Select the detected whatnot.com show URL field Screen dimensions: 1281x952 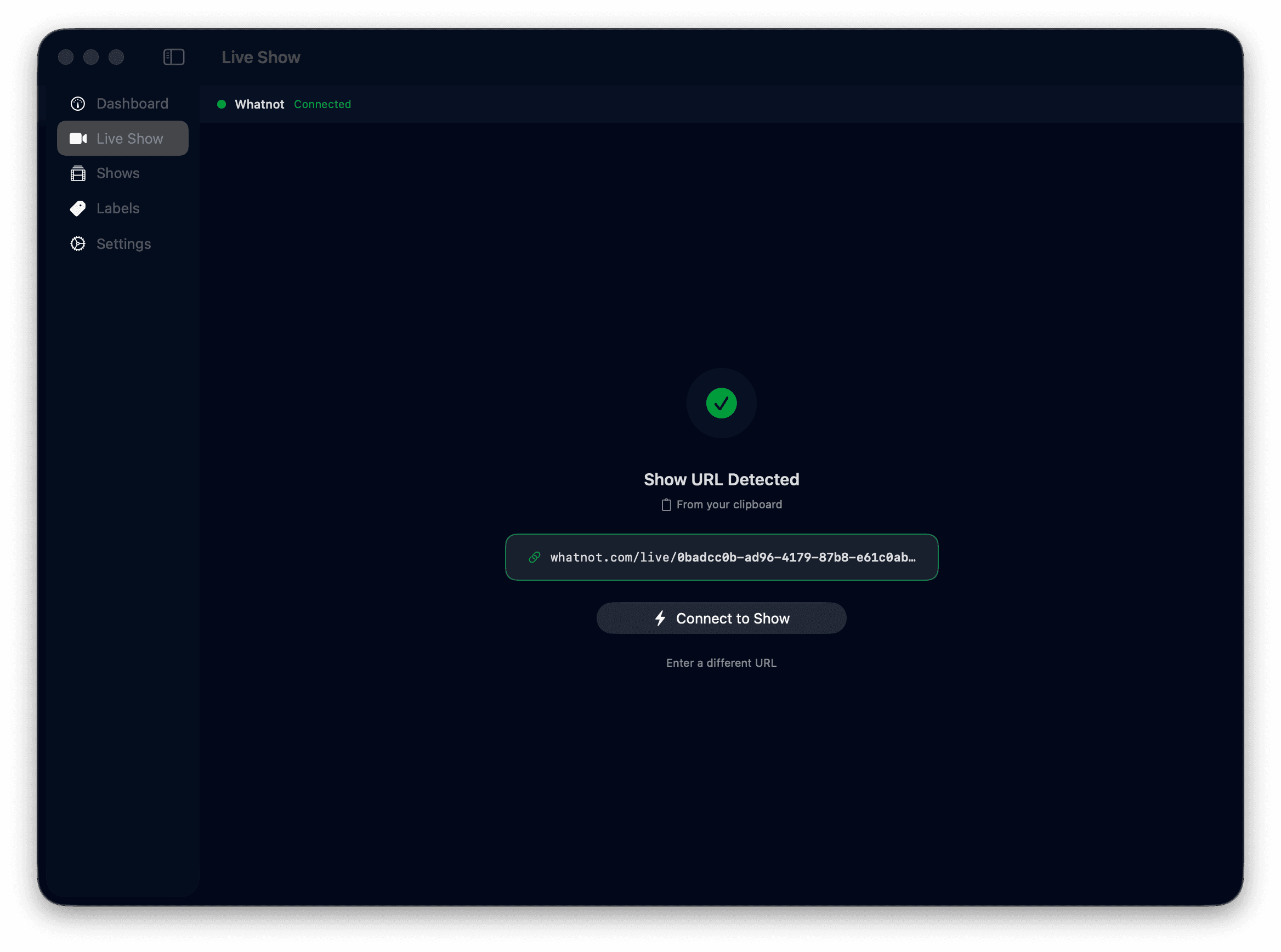[x=721, y=557]
